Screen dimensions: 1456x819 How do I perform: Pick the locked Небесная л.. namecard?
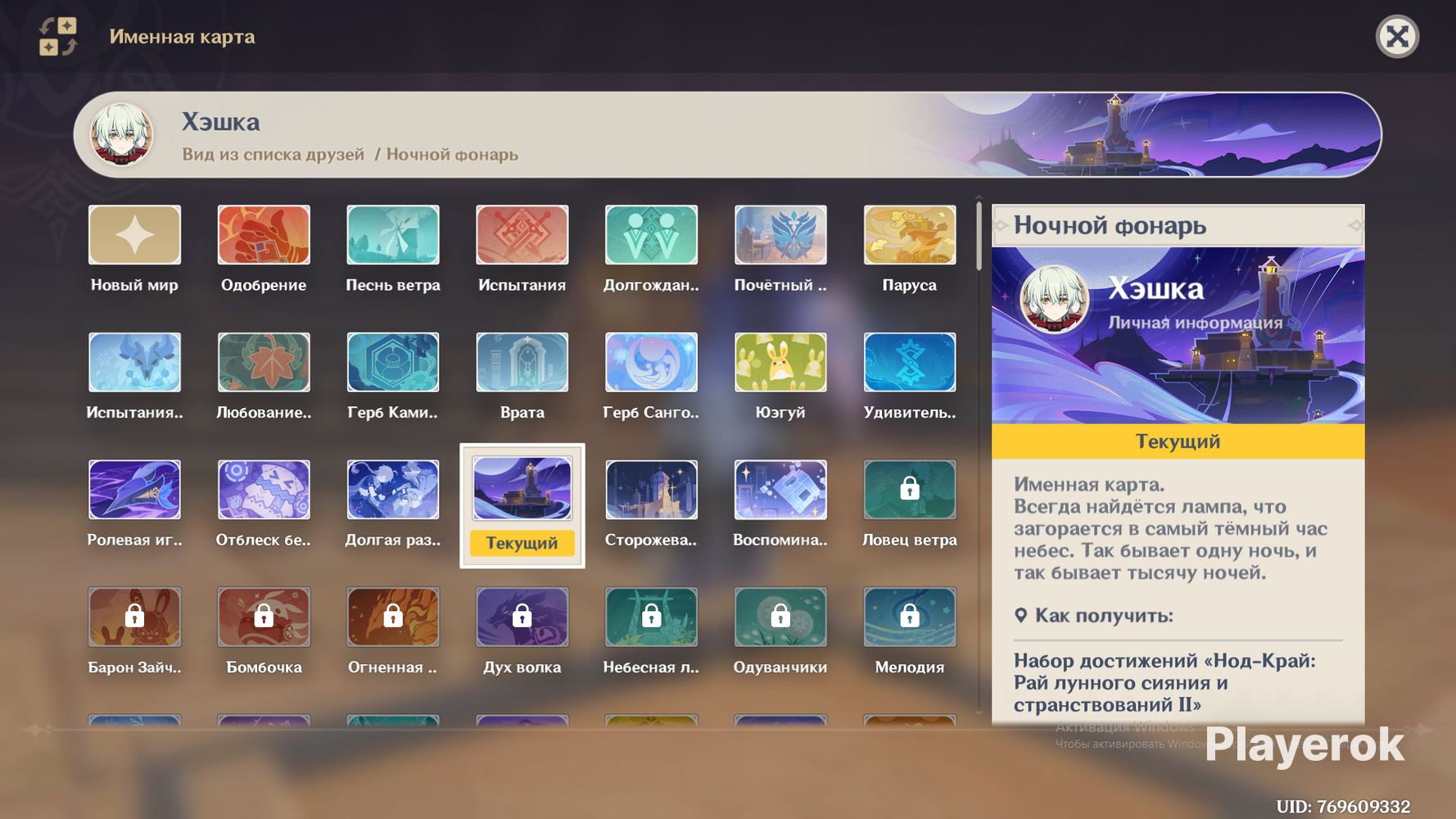click(651, 617)
